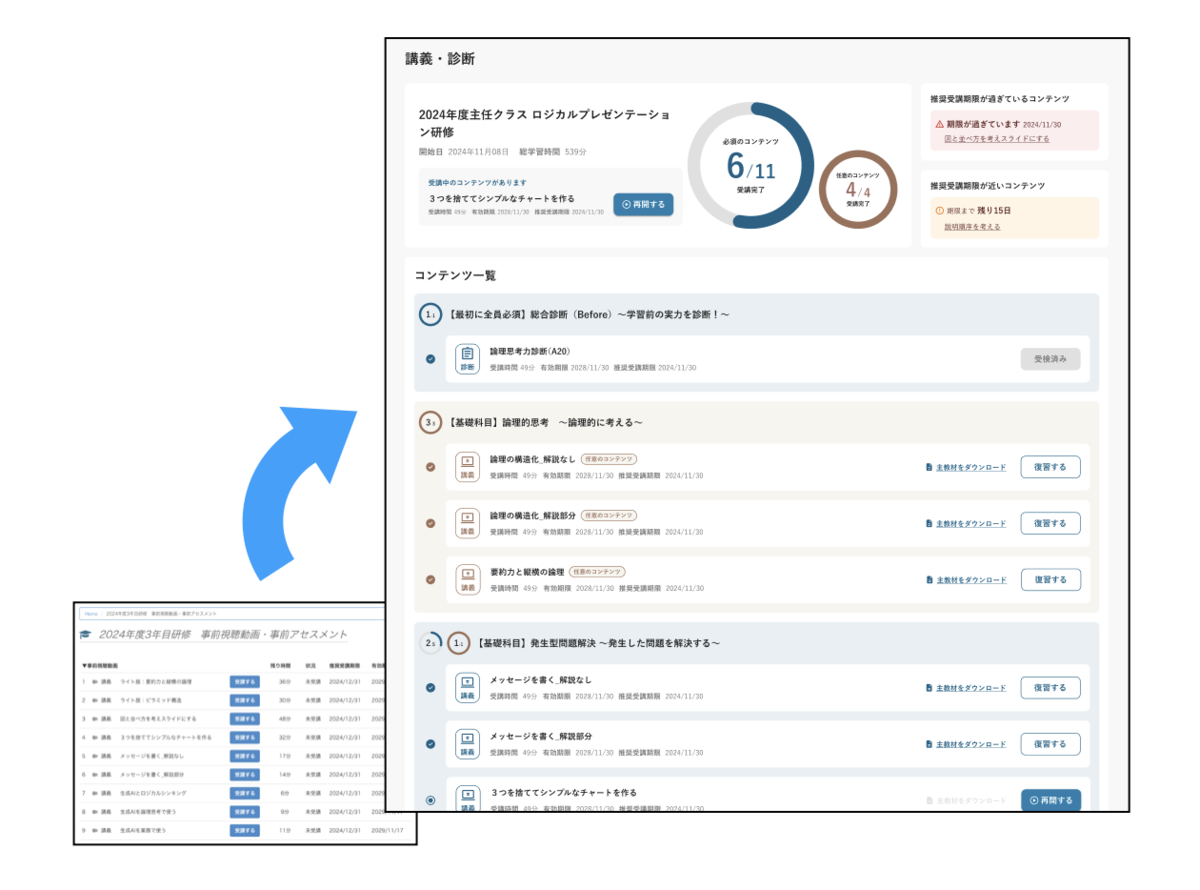
Task: Open the 説明順序を考える link
Action: coord(972,227)
